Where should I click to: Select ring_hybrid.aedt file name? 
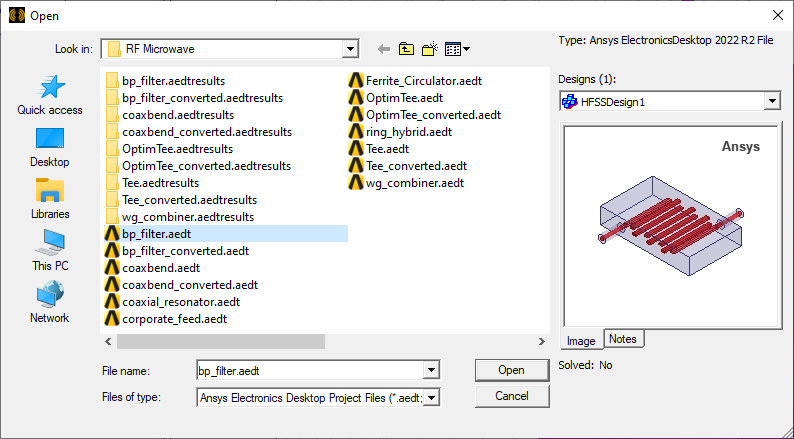[x=409, y=132]
